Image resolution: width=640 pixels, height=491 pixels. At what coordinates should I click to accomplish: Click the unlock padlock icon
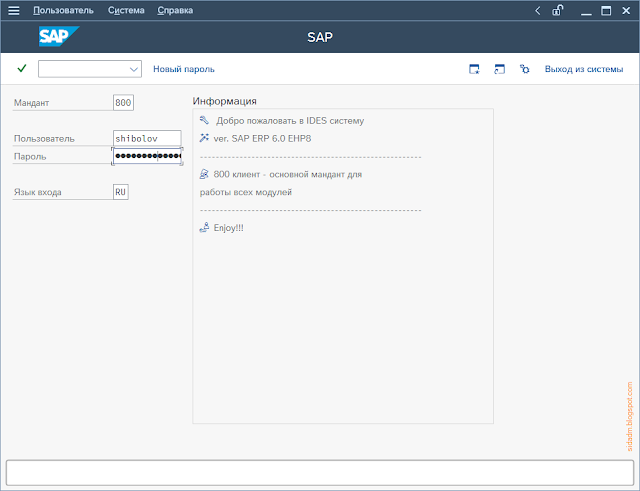coord(558,10)
